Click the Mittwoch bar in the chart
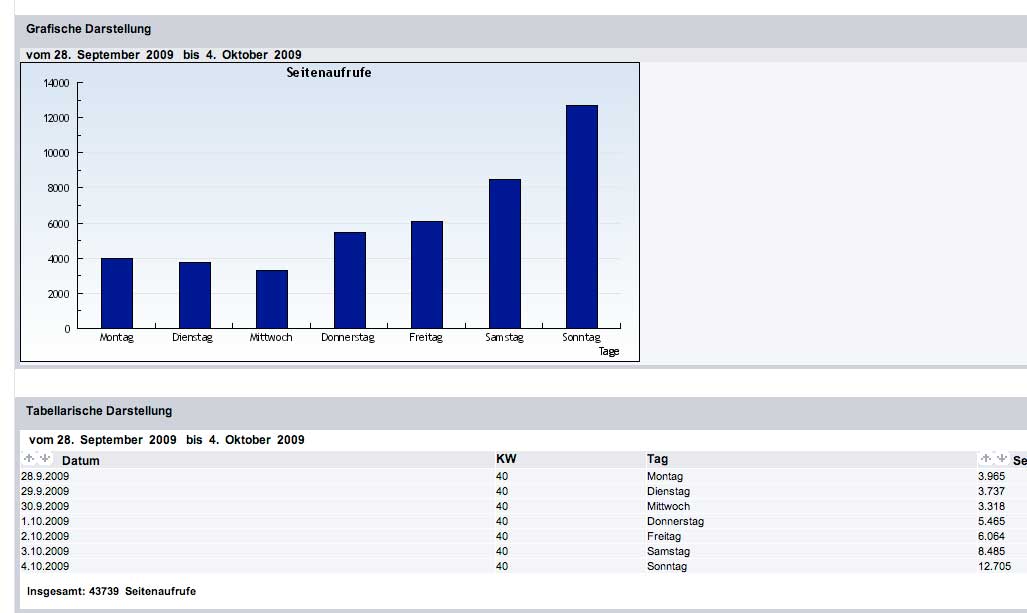 tap(272, 298)
